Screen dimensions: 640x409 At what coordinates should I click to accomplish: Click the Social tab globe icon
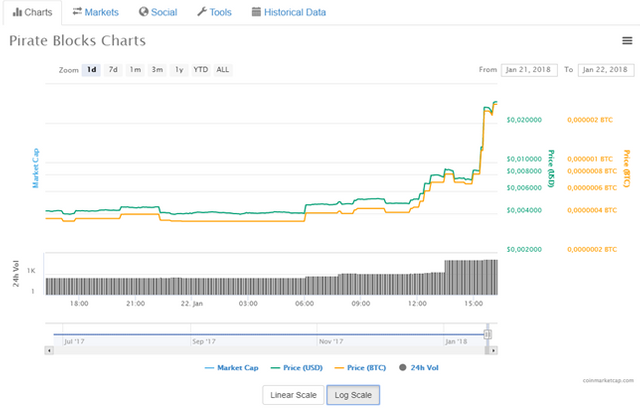point(143,12)
